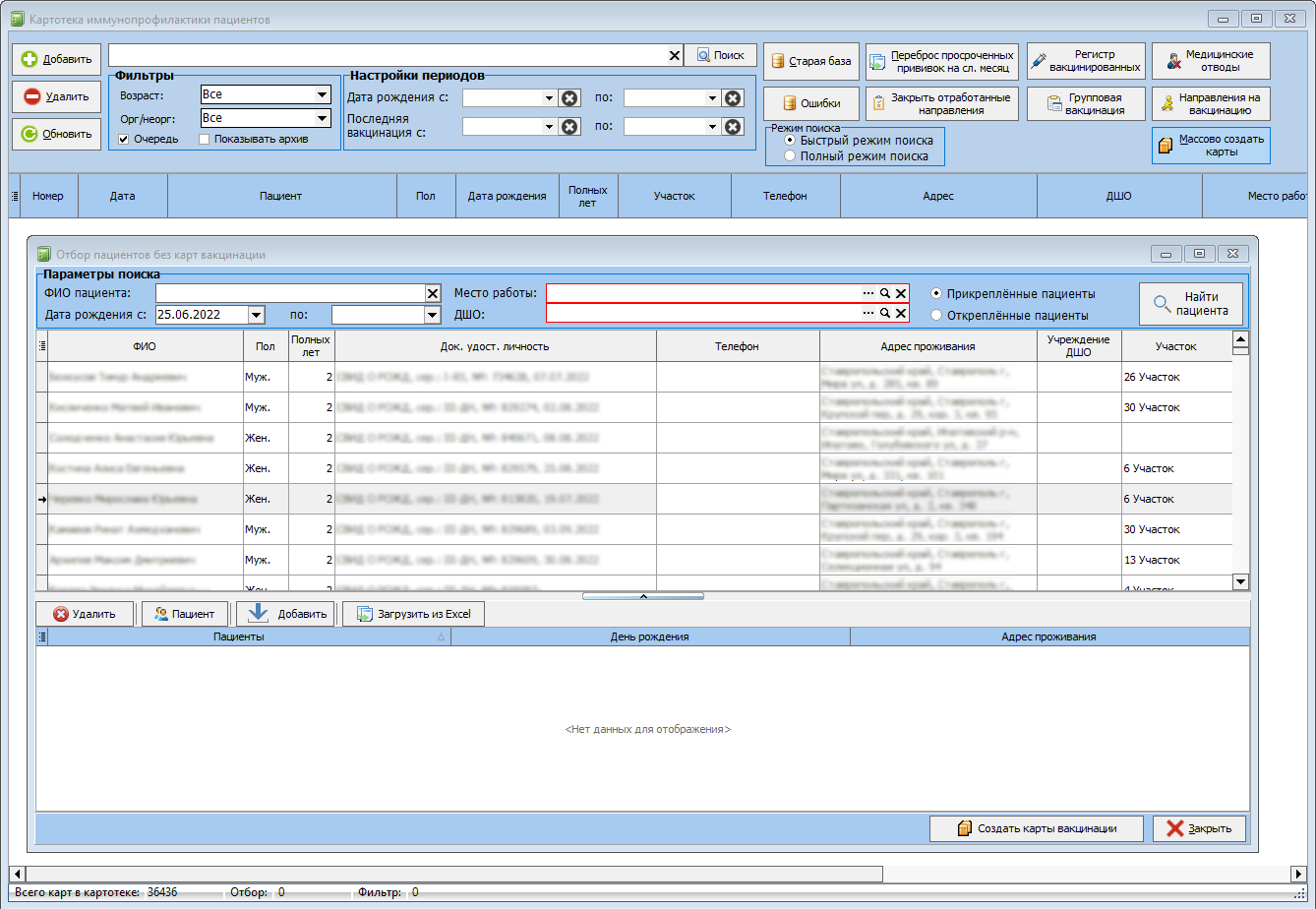
Task: Focus the main search input field
Action: (x=388, y=55)
